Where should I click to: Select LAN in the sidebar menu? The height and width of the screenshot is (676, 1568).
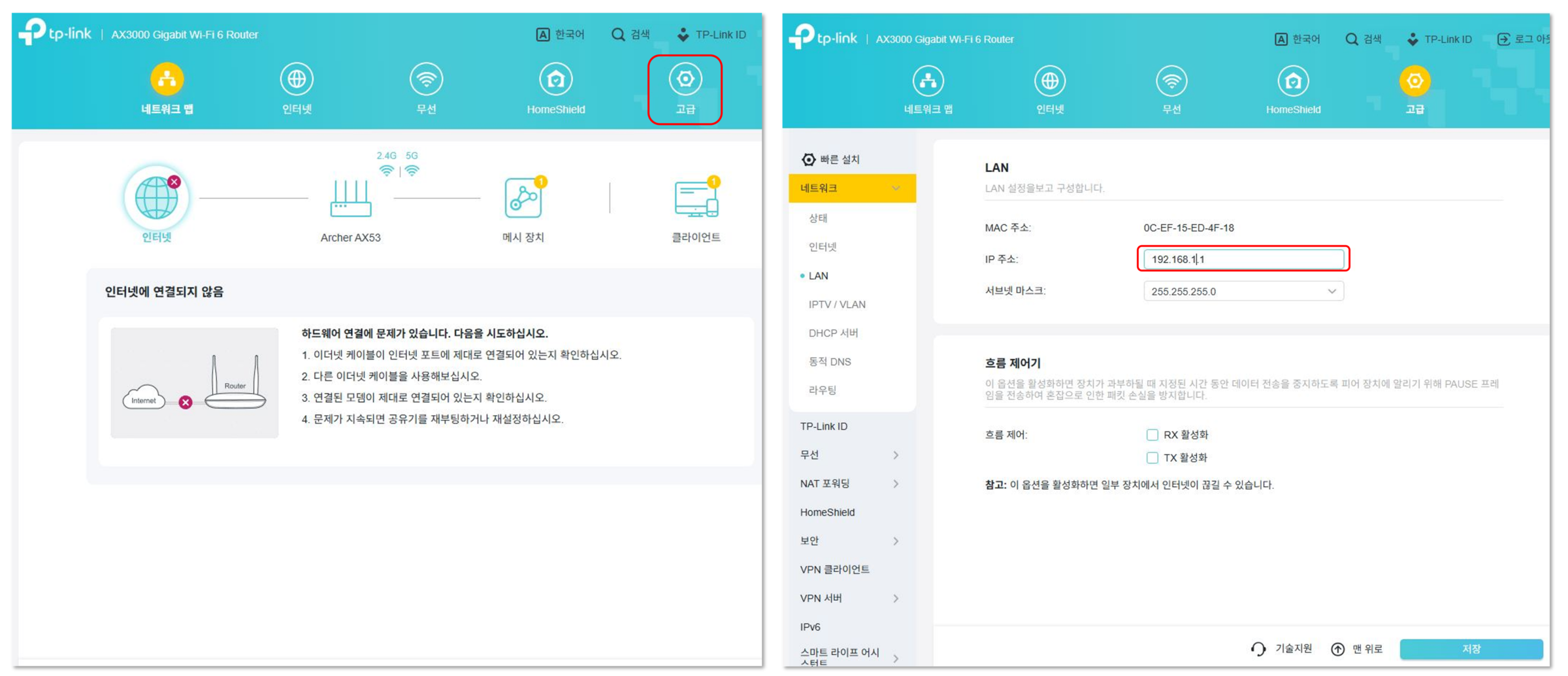coord(819,275)
